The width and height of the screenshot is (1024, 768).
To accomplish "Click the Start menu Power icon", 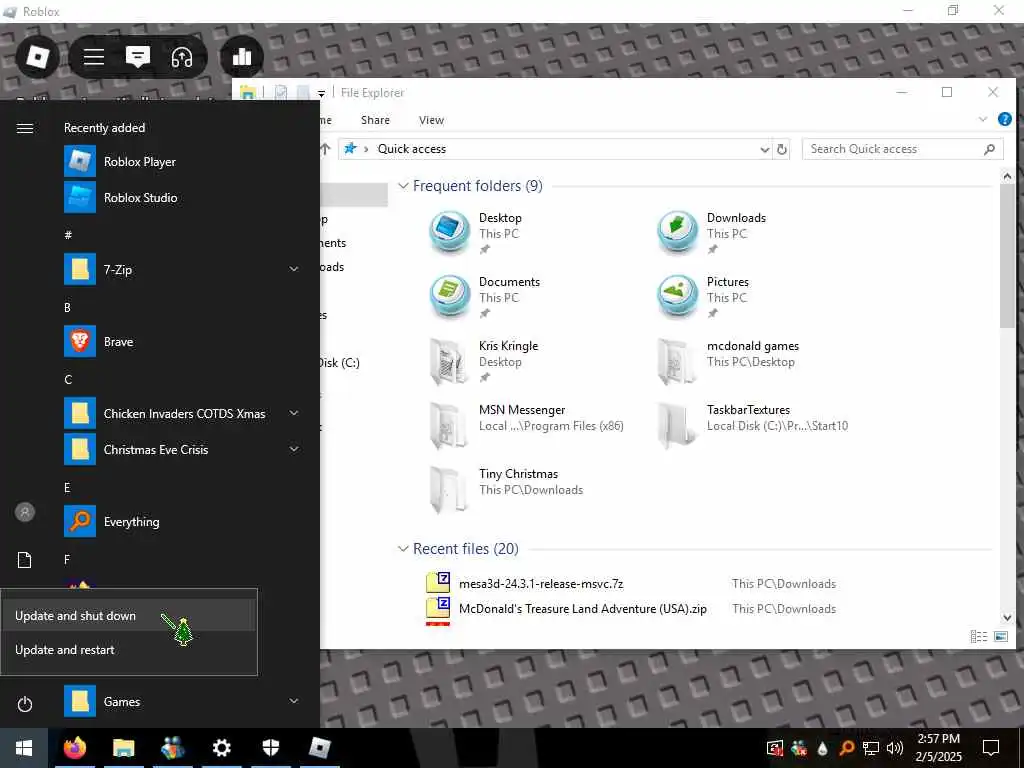I will coord(25,704).
